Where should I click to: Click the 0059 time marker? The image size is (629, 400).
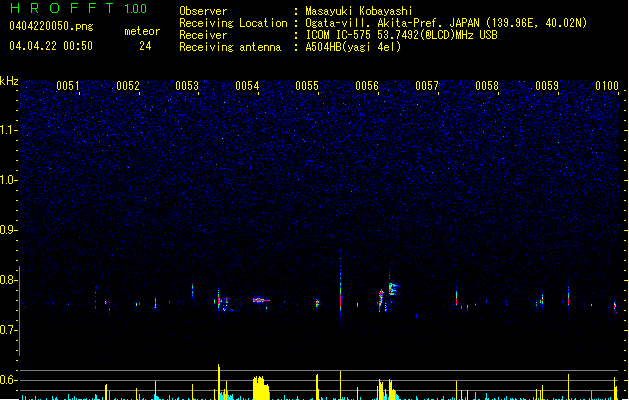(547, 86)
